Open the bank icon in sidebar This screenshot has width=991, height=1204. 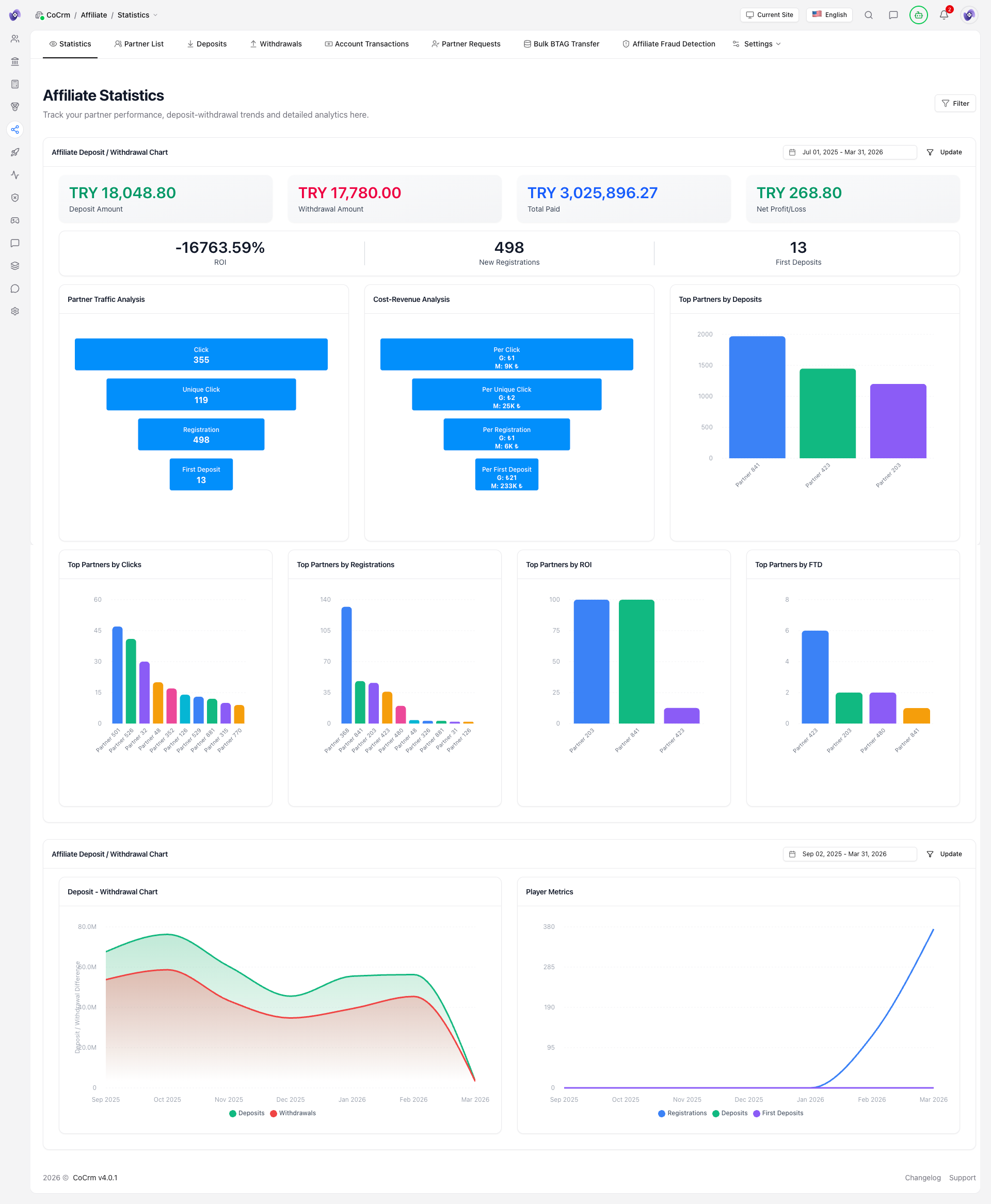(x=15, y=61)
